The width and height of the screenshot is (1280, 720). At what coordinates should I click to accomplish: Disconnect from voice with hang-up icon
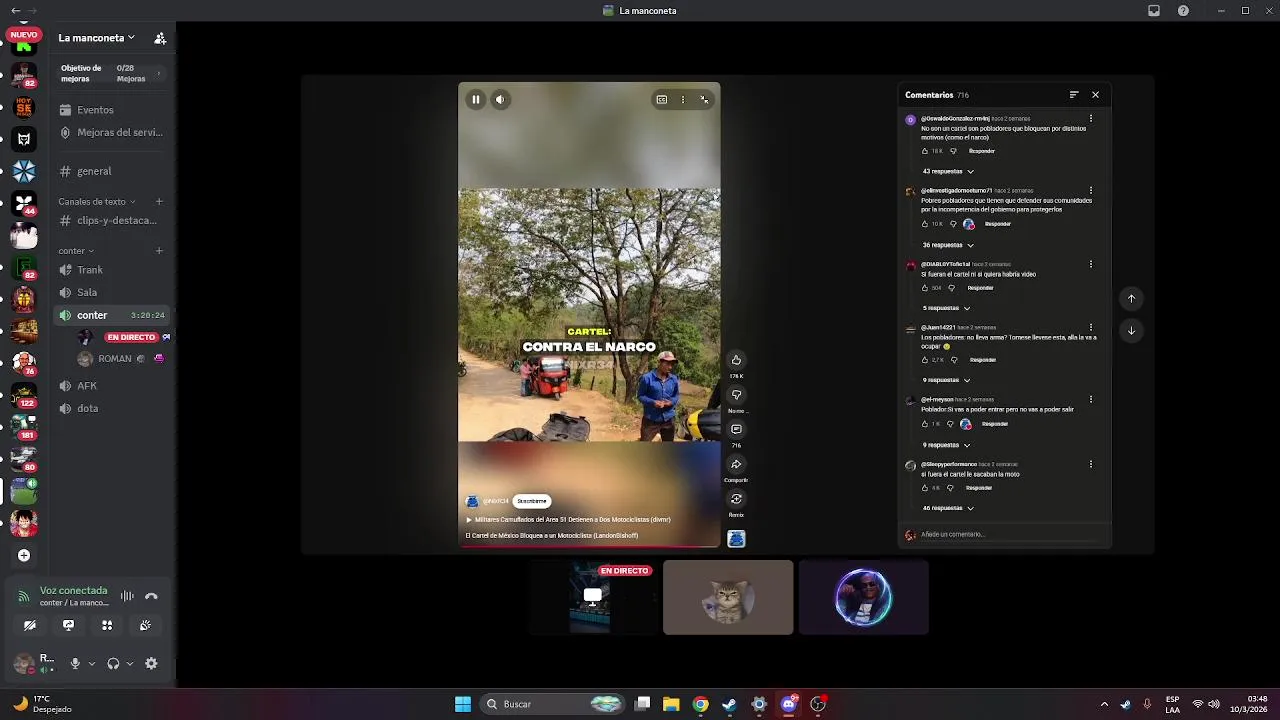[151, 596]
